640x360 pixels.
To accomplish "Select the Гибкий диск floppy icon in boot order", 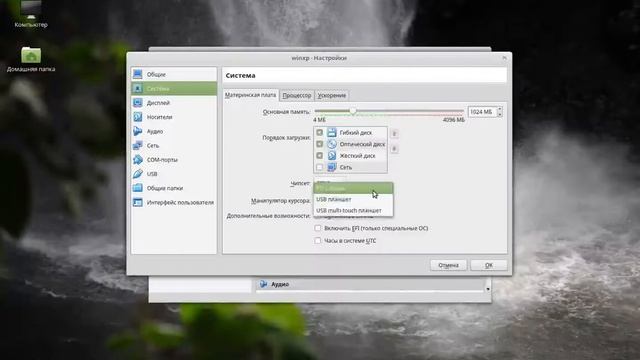I will [332, 133].
